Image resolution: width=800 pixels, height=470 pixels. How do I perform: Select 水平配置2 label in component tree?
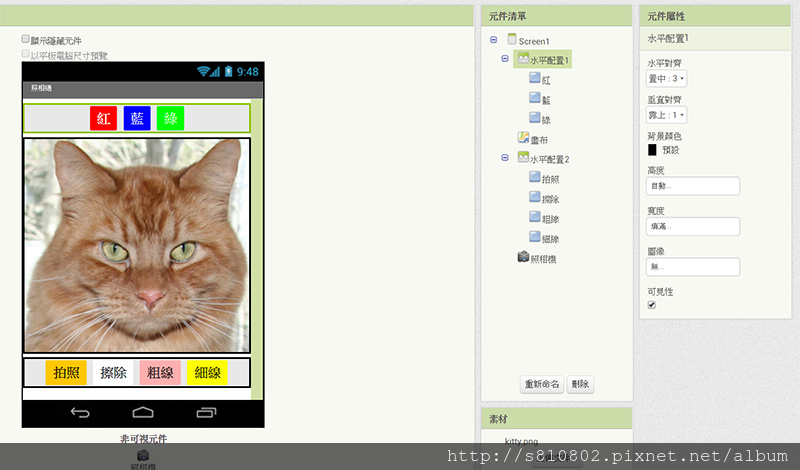(549, 159)
